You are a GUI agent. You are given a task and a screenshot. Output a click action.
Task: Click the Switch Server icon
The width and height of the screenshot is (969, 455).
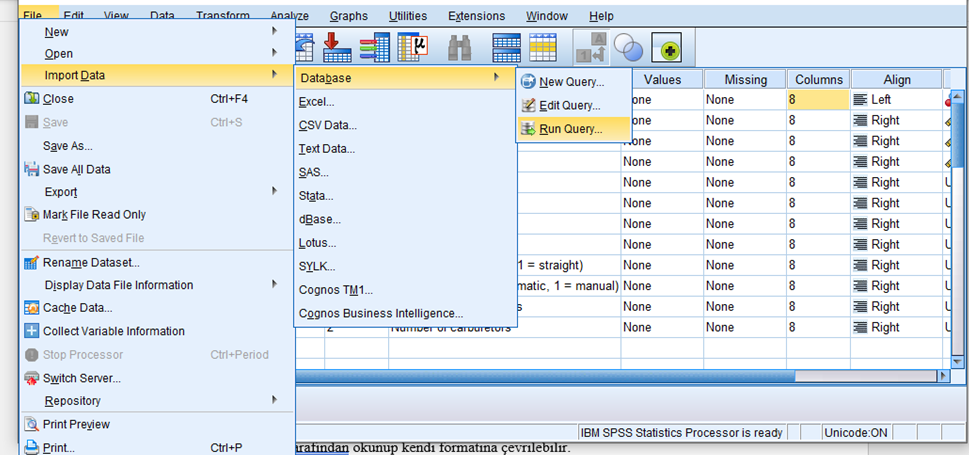pos(32,378)
